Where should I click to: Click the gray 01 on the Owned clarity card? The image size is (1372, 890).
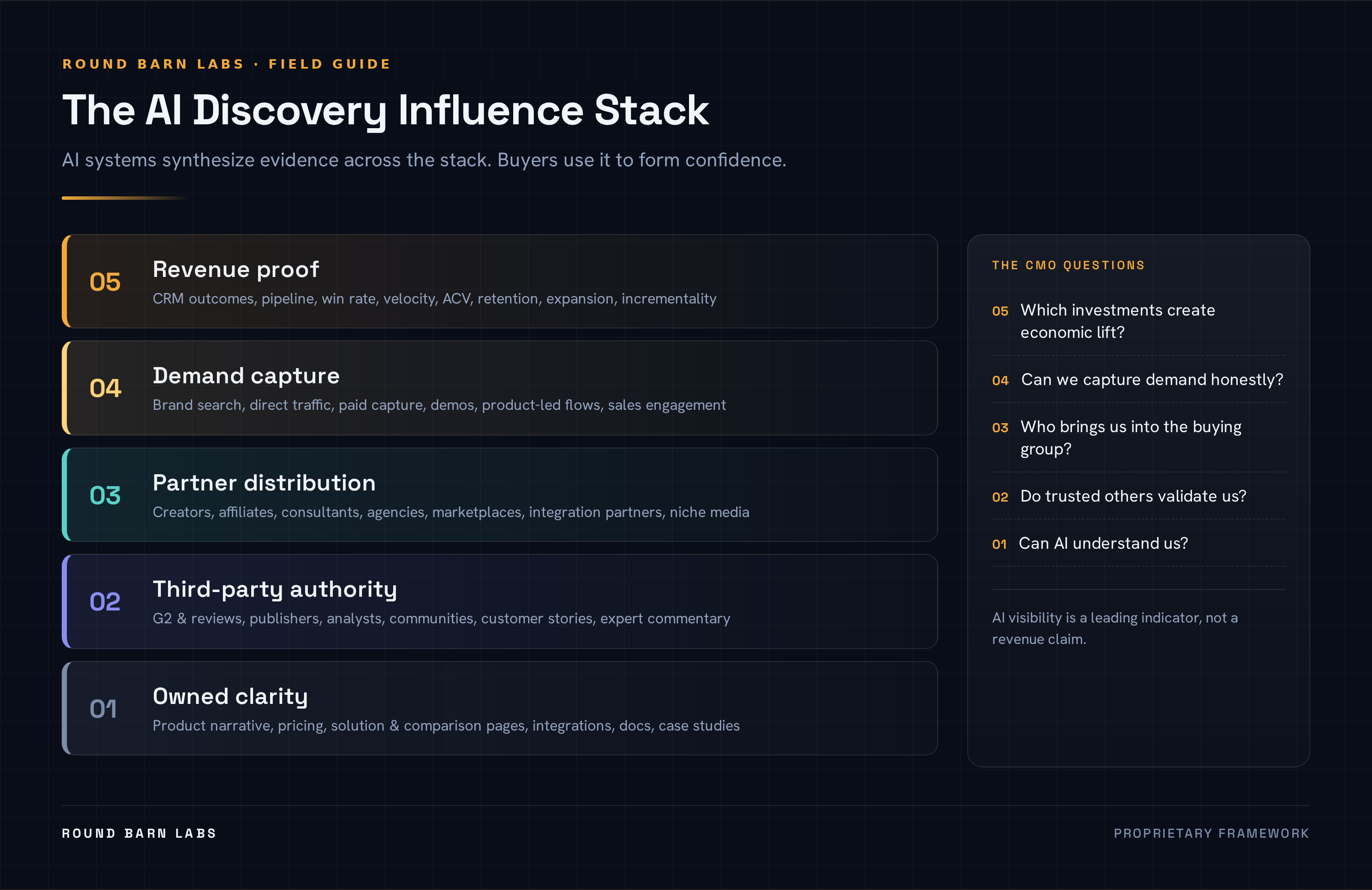tap(103, 708)
